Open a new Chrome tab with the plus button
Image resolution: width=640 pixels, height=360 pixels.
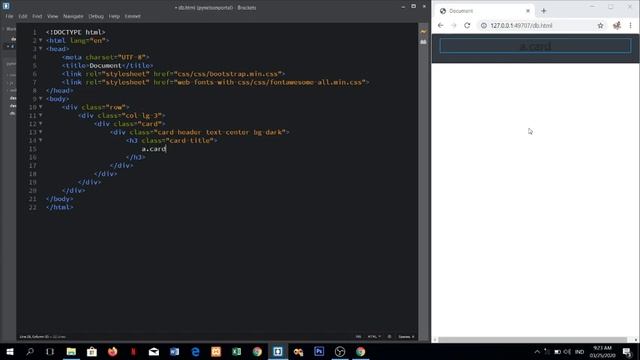click(544, 11)
